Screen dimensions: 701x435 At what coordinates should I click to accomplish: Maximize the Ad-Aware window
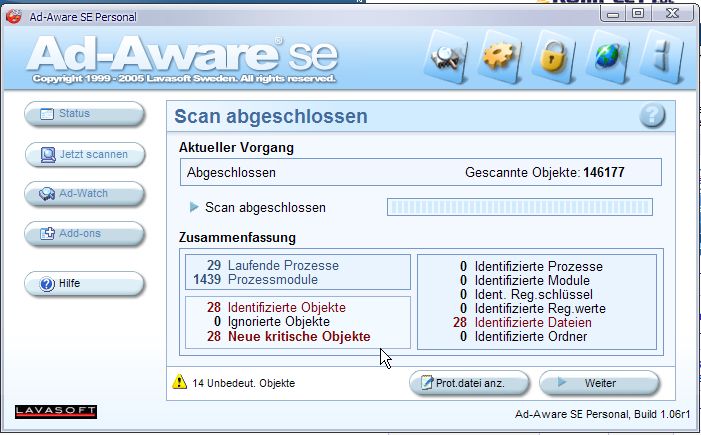(x=638, y=14)
